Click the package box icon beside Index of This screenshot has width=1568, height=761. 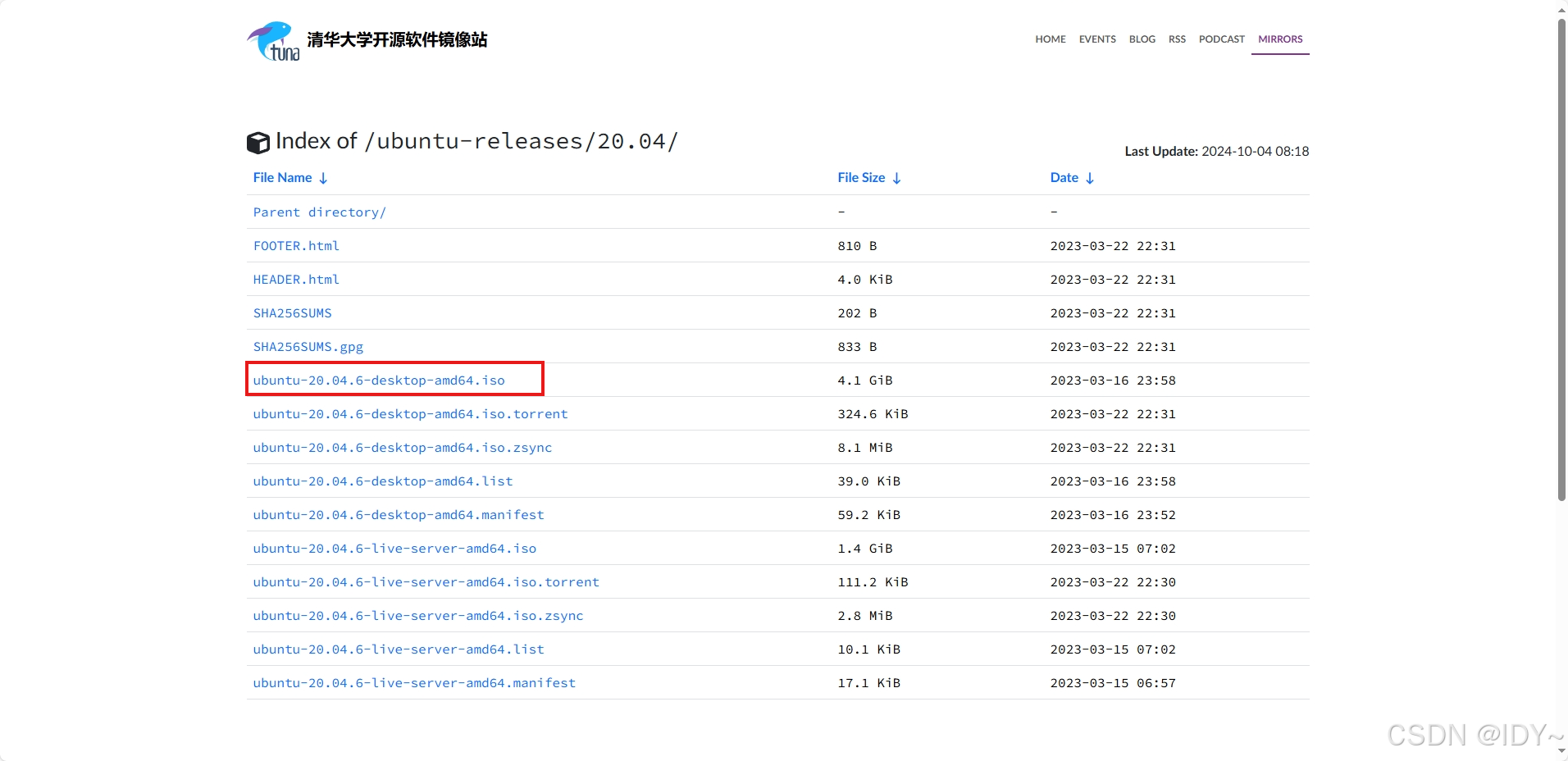(258, 143)
